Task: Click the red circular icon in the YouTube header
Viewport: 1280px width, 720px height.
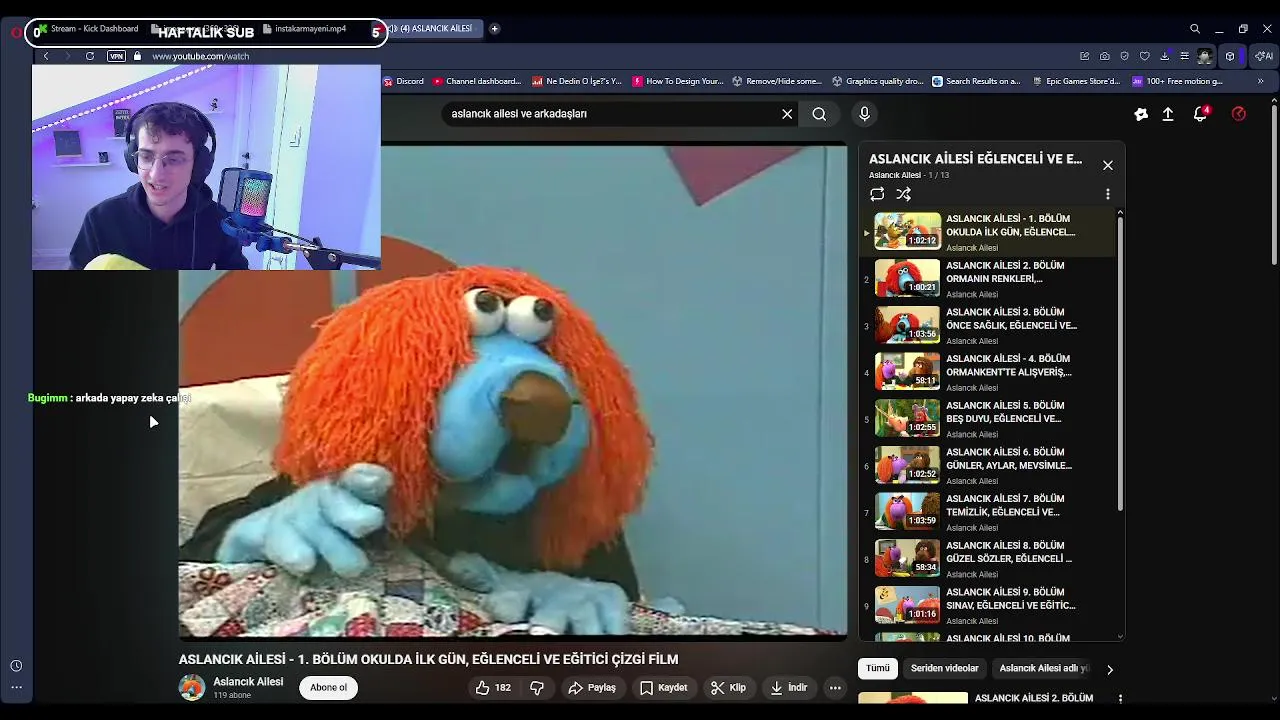Action: click(x=1239, y=114)
